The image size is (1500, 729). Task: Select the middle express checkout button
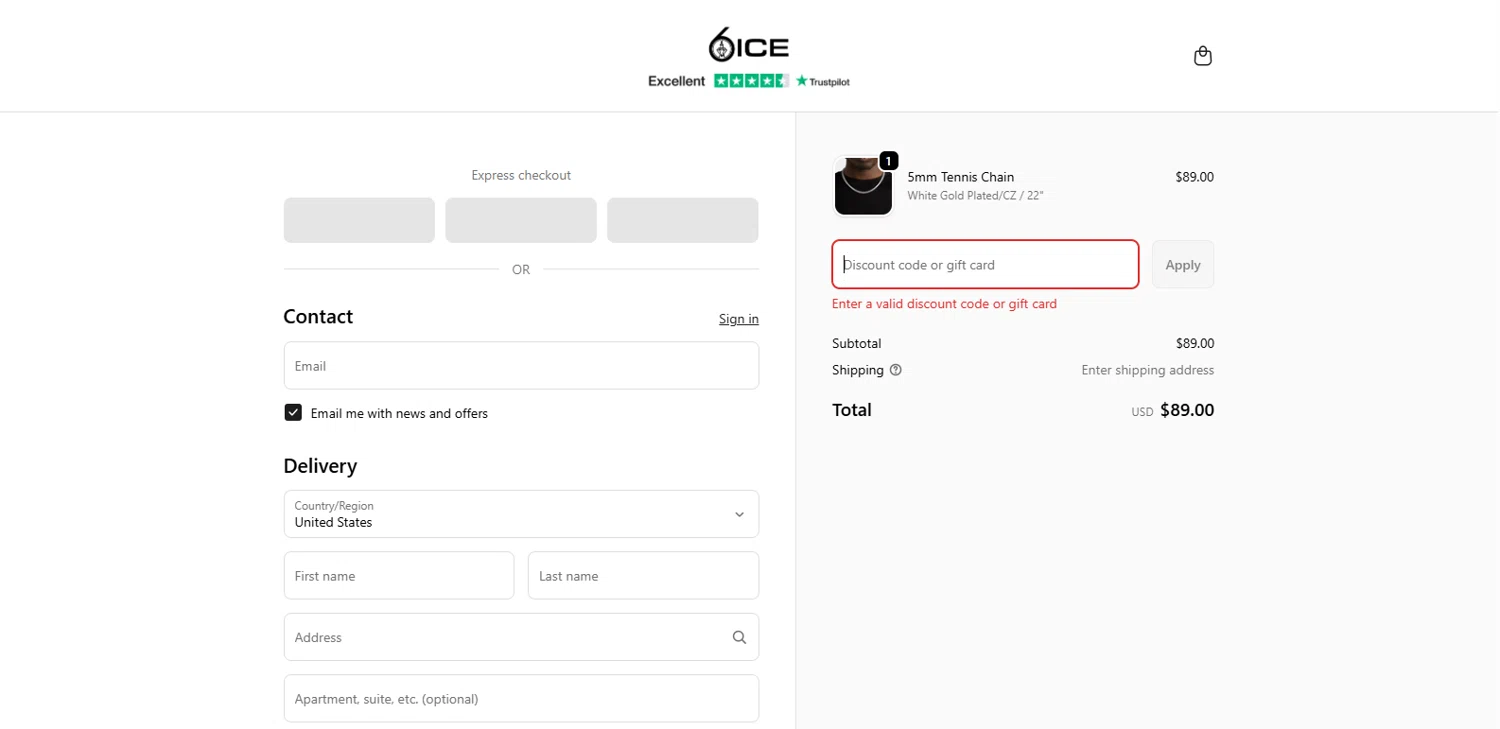point(521,220)
